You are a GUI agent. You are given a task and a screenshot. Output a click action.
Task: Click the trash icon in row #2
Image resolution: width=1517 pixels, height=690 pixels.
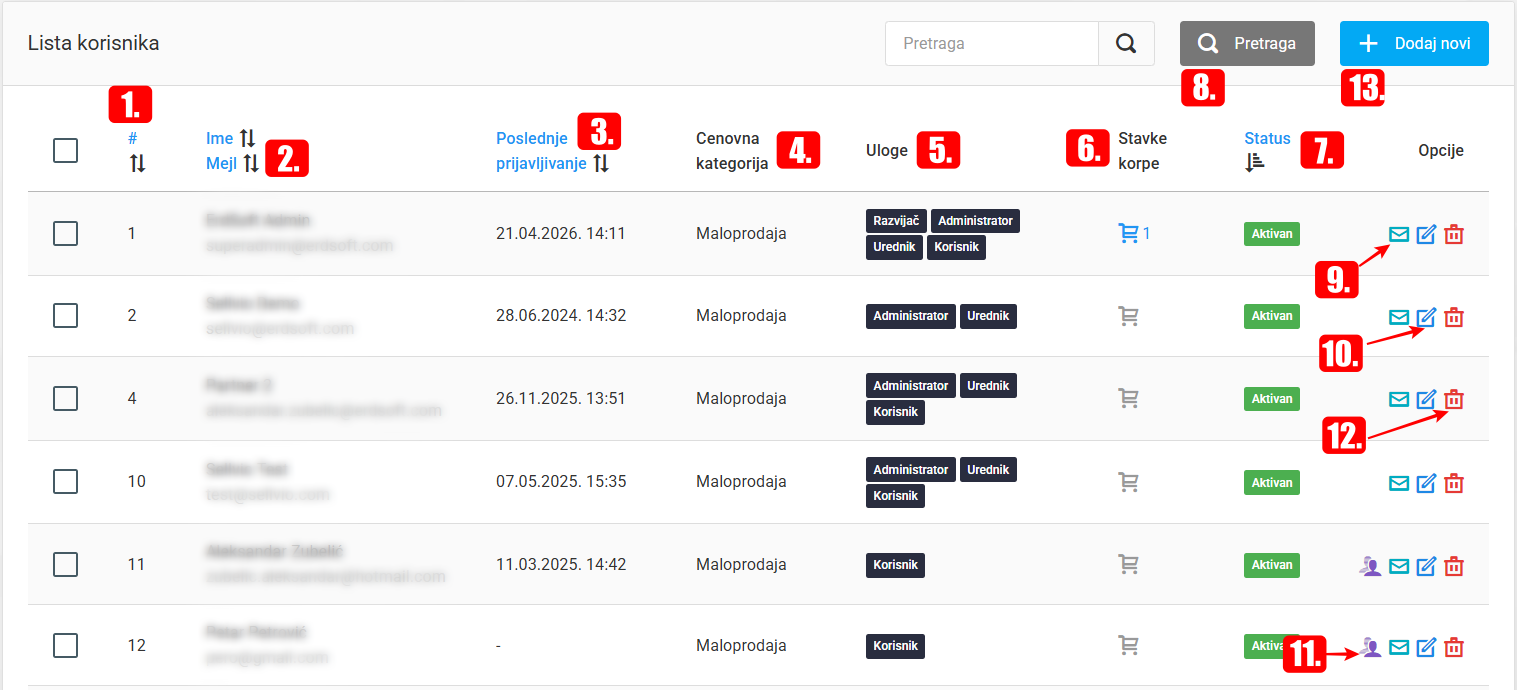(1455, 317)
